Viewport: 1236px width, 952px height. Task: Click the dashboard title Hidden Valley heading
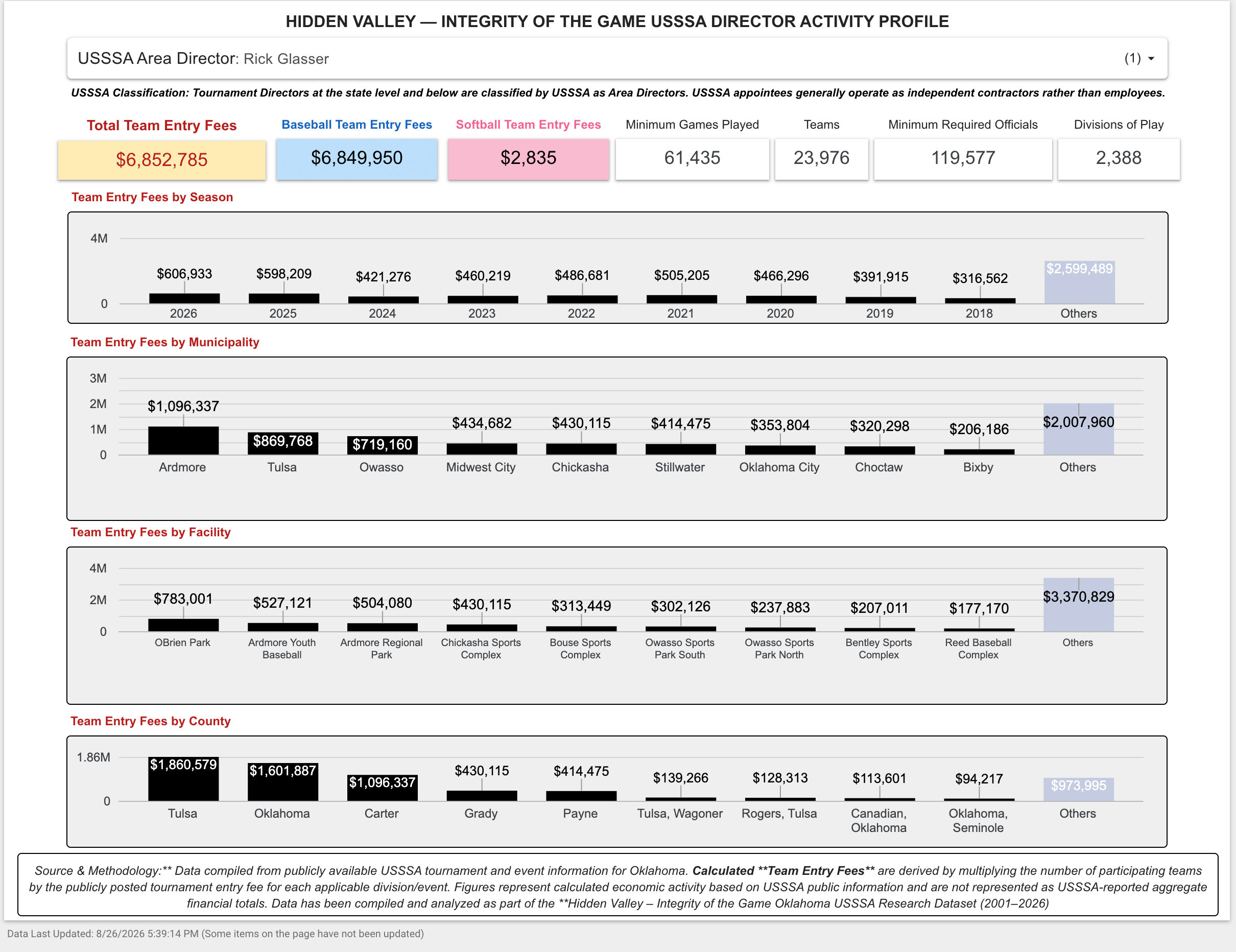click(x=617, y=21)
